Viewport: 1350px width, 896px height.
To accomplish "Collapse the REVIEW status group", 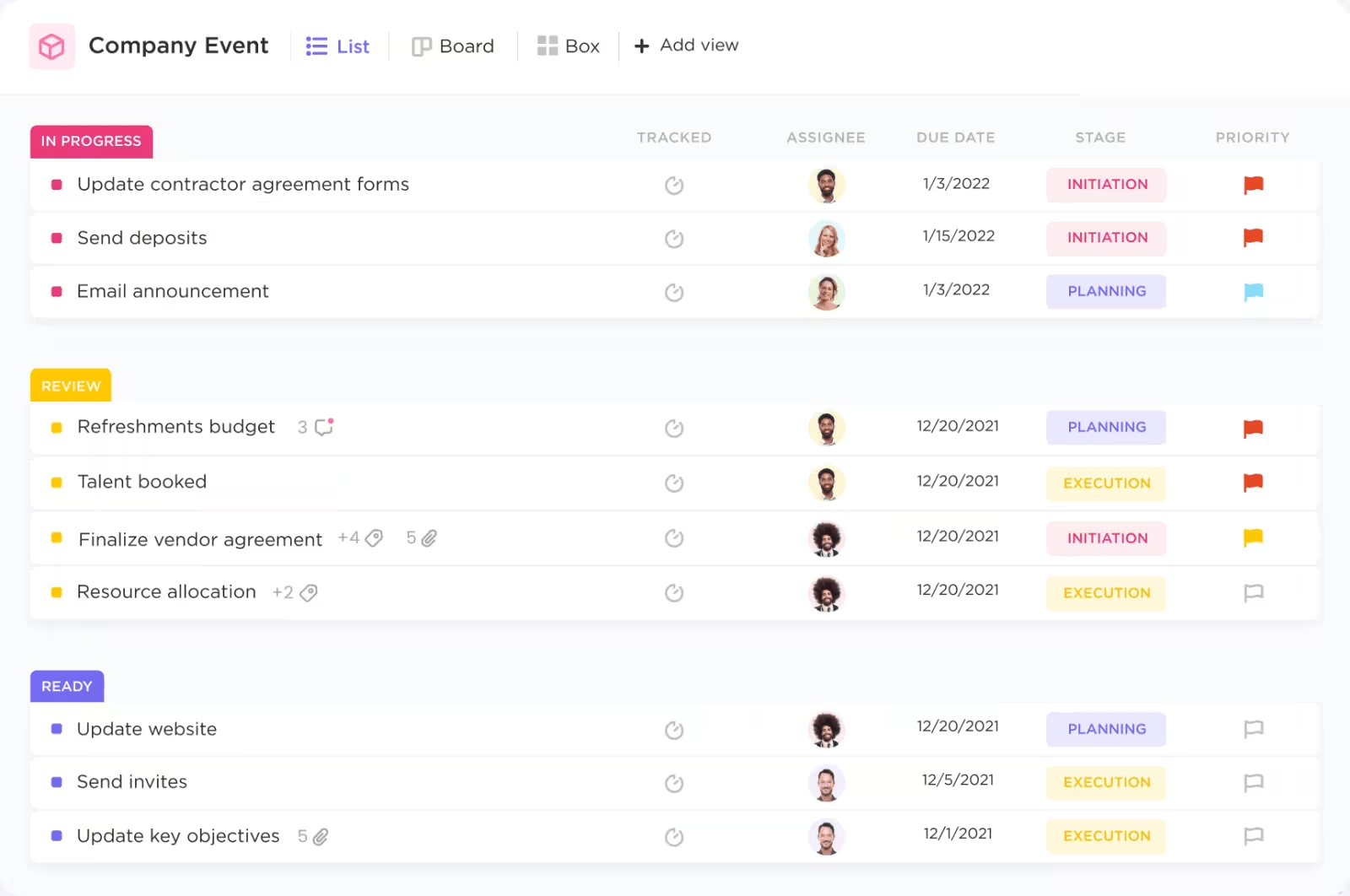I will click(70, 385).
